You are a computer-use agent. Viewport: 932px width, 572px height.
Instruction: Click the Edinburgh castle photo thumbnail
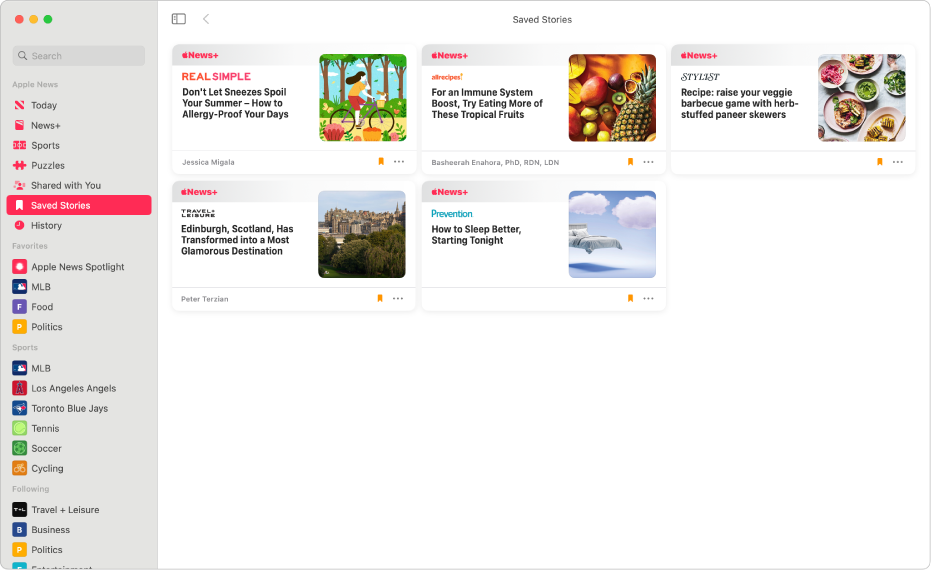tap(362, 234)
